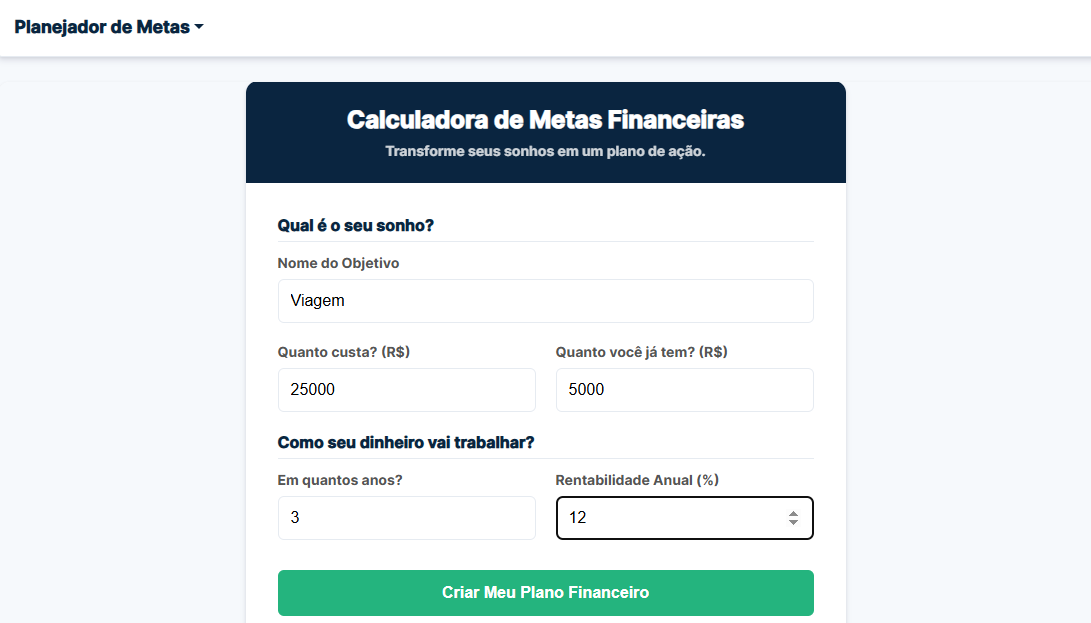Click the Rentabilidade Anual percentage label

tap(637, 480)
